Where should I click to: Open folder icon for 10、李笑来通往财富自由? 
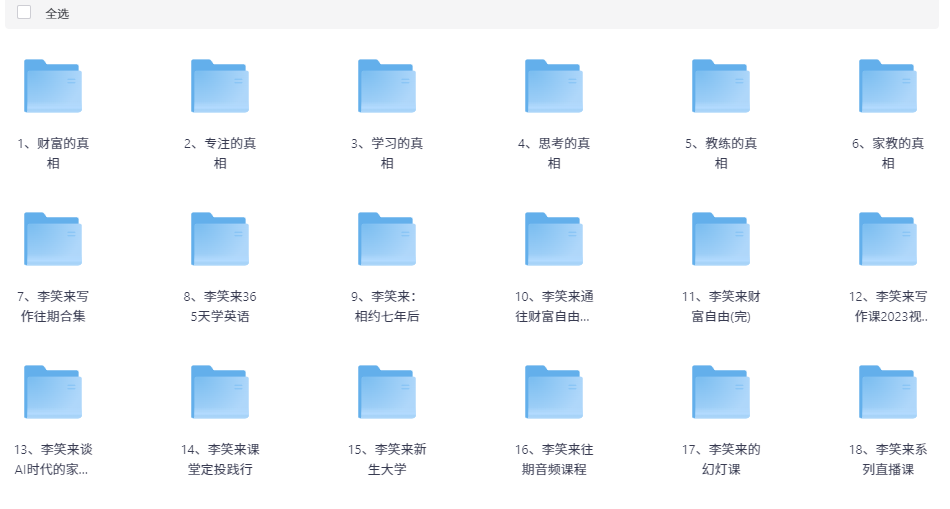click(x=554, y=239)
